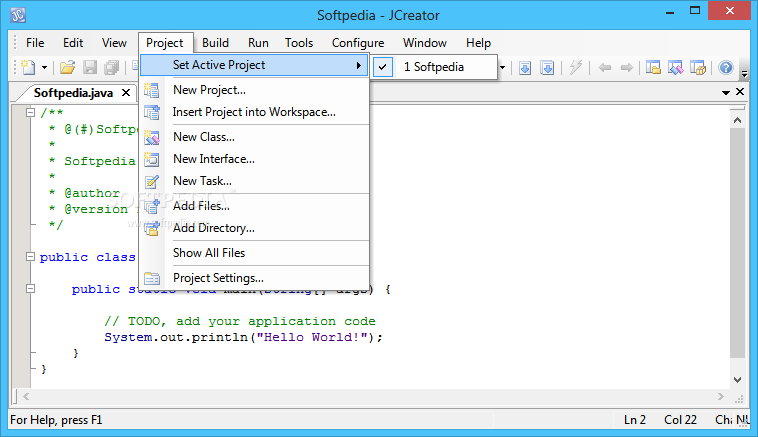Click the New Interface menu icon
The width and height of the screenshot is (758, 437).
(151, 159)
